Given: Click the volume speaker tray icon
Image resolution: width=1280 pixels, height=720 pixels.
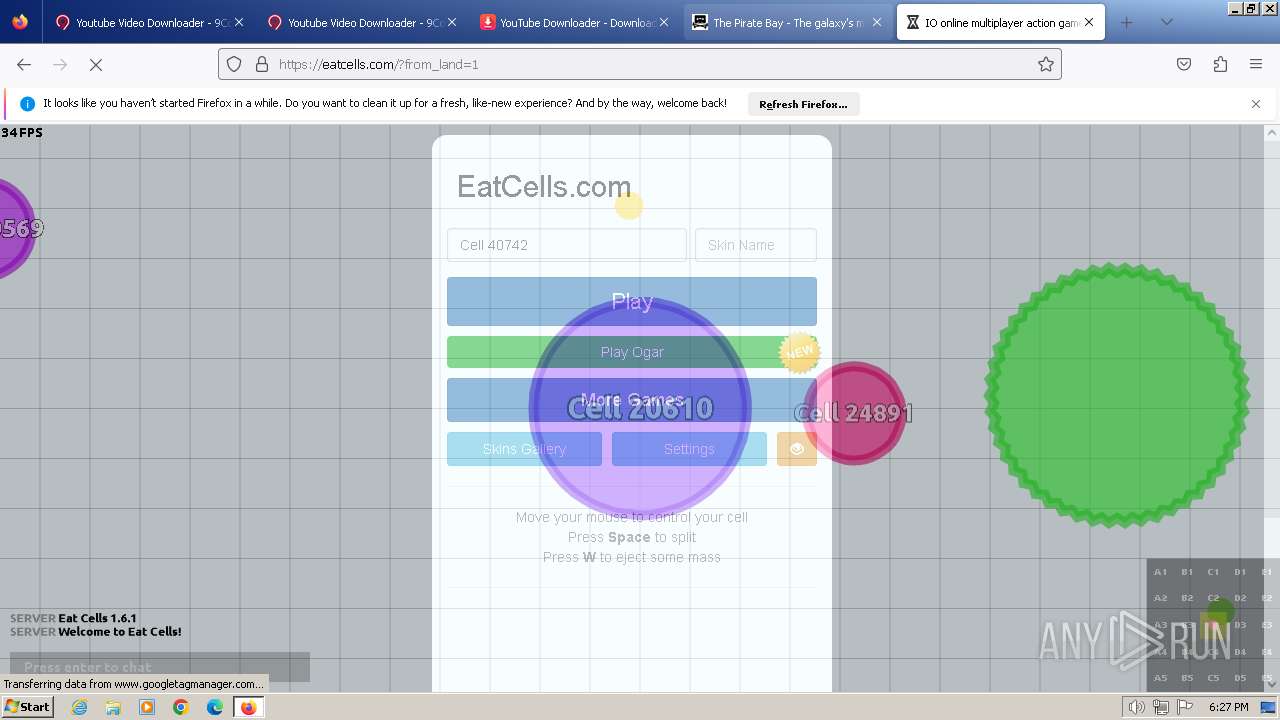Looking at the screenshot, I should point(1137,707).
